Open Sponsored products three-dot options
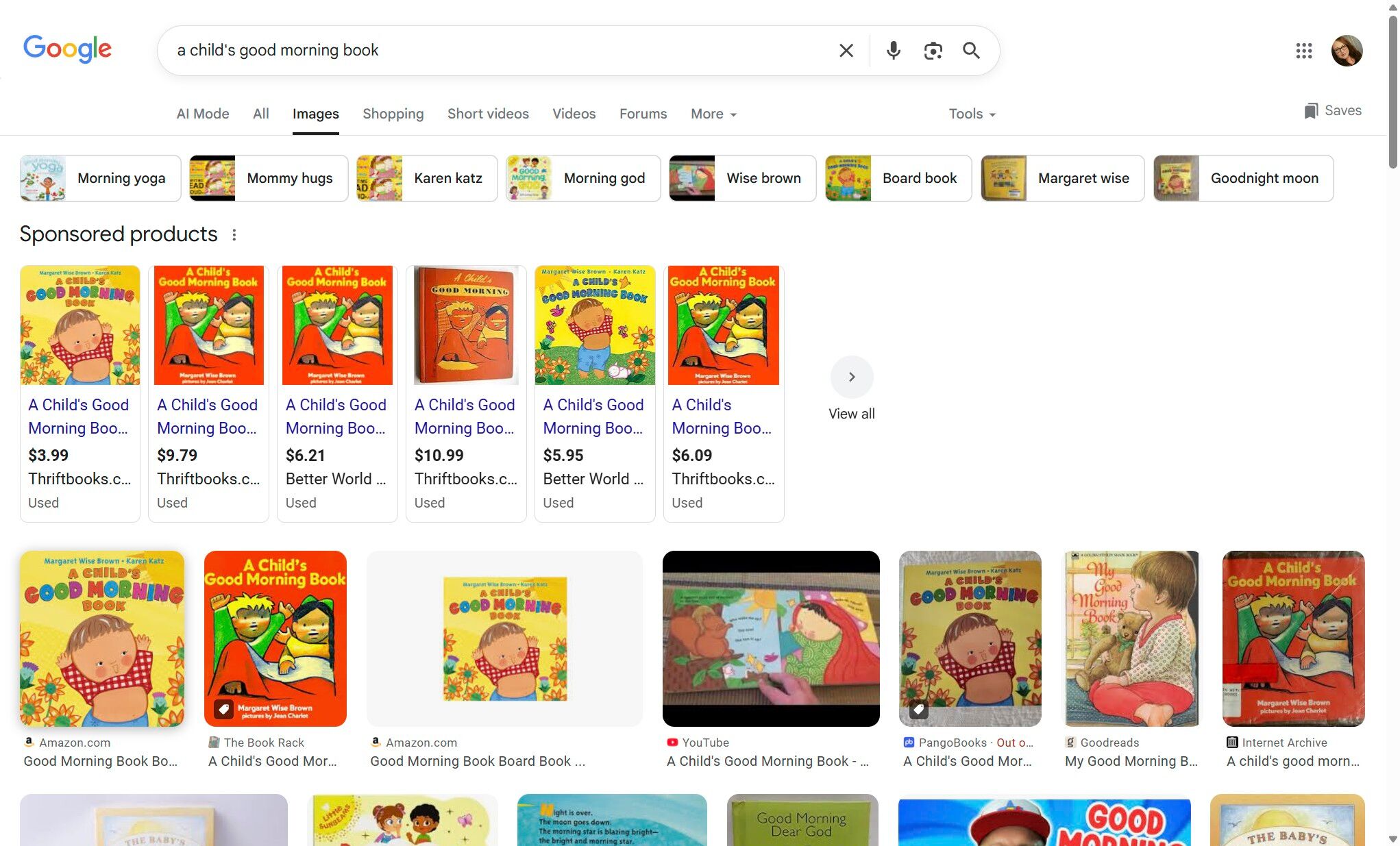 pyautogui.click(x=234, y=235)
